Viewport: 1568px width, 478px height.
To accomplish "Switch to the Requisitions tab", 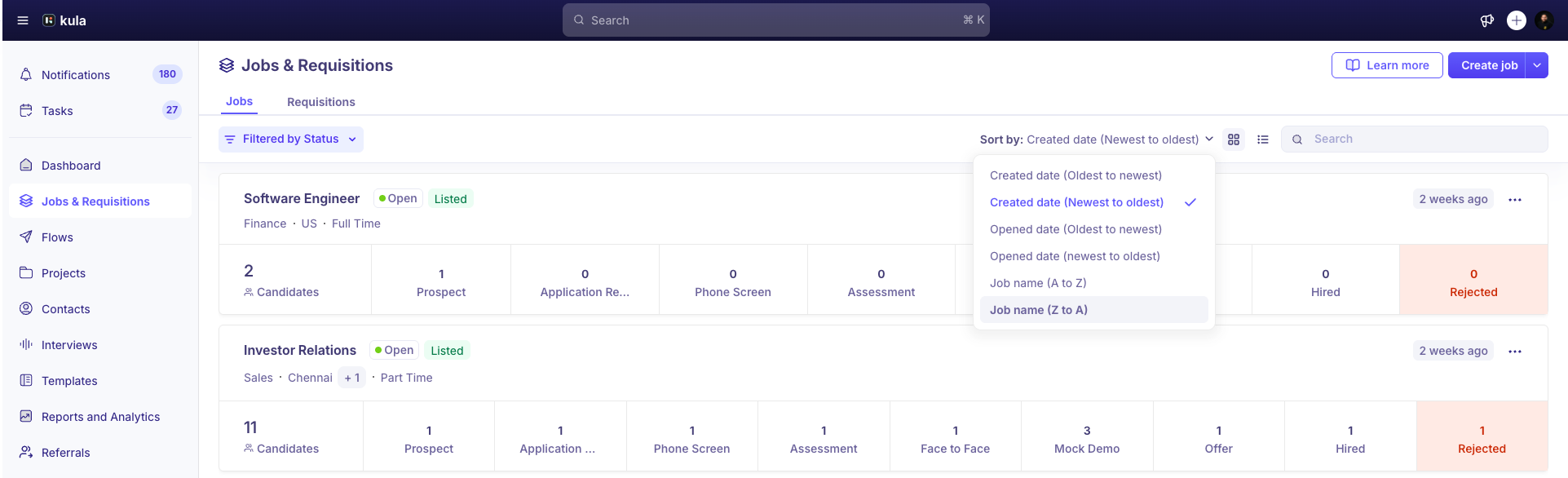I will pos(320,102).
